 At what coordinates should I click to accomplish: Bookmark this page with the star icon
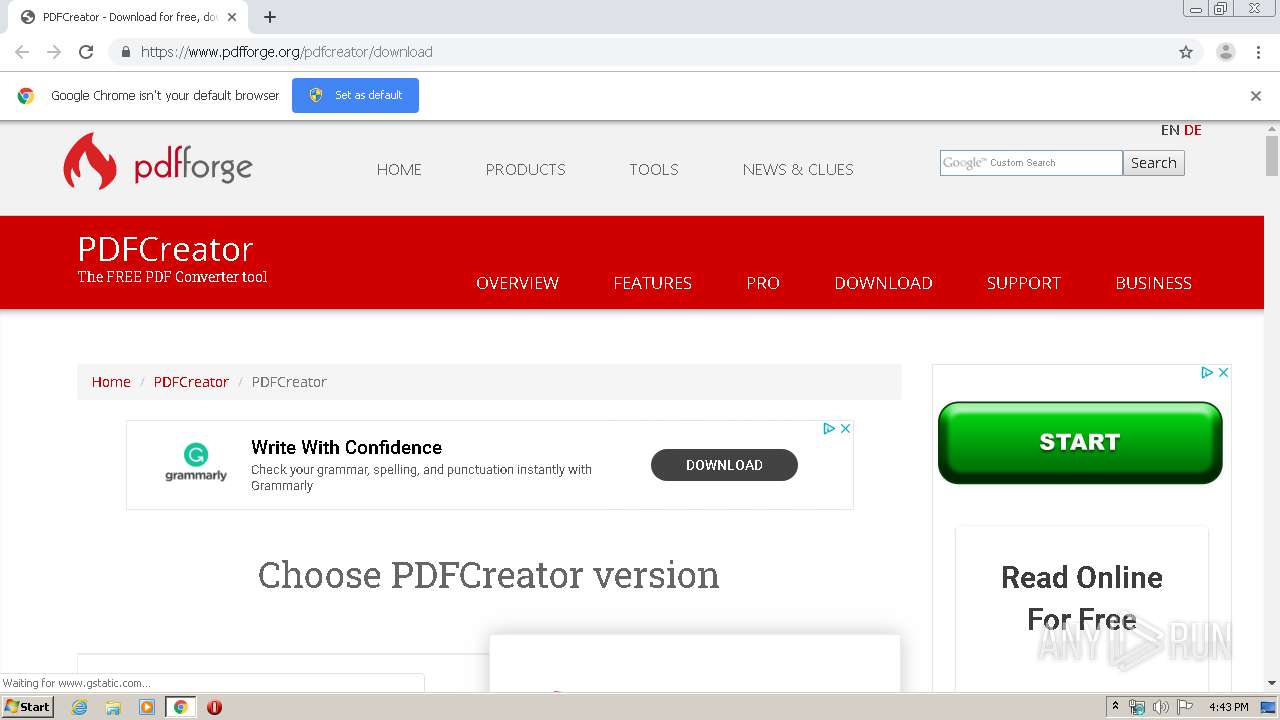1186,52
